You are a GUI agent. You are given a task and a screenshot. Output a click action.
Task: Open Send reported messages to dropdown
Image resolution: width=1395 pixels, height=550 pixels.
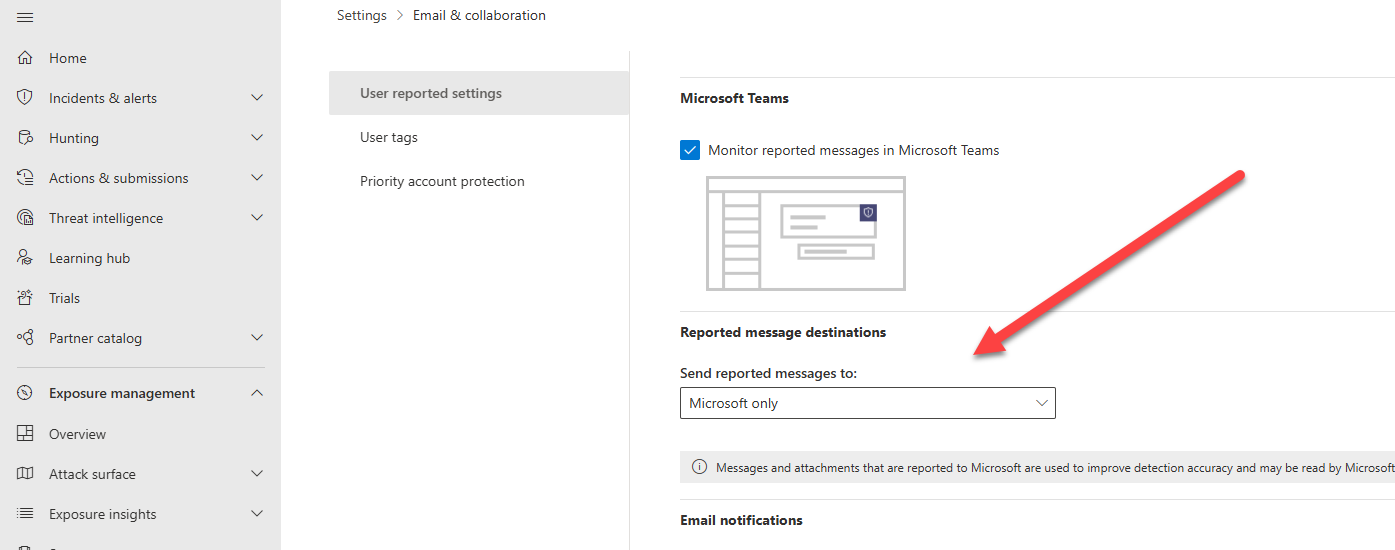pyautogui.click(x=867, y=403)
